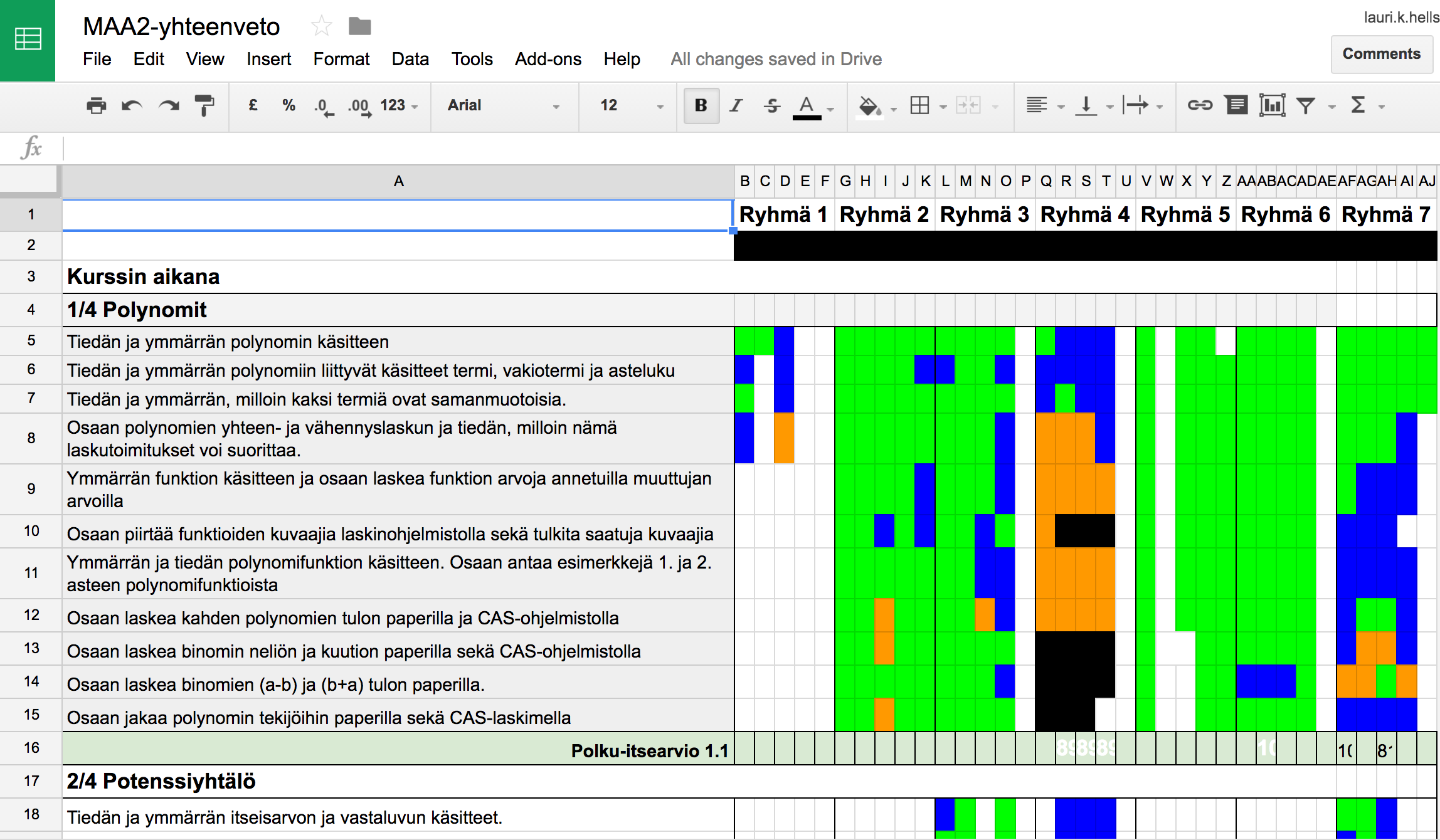Select the paint format tool
The width and height of the screenshot is (1440, 840).
[x=204, y=105]
